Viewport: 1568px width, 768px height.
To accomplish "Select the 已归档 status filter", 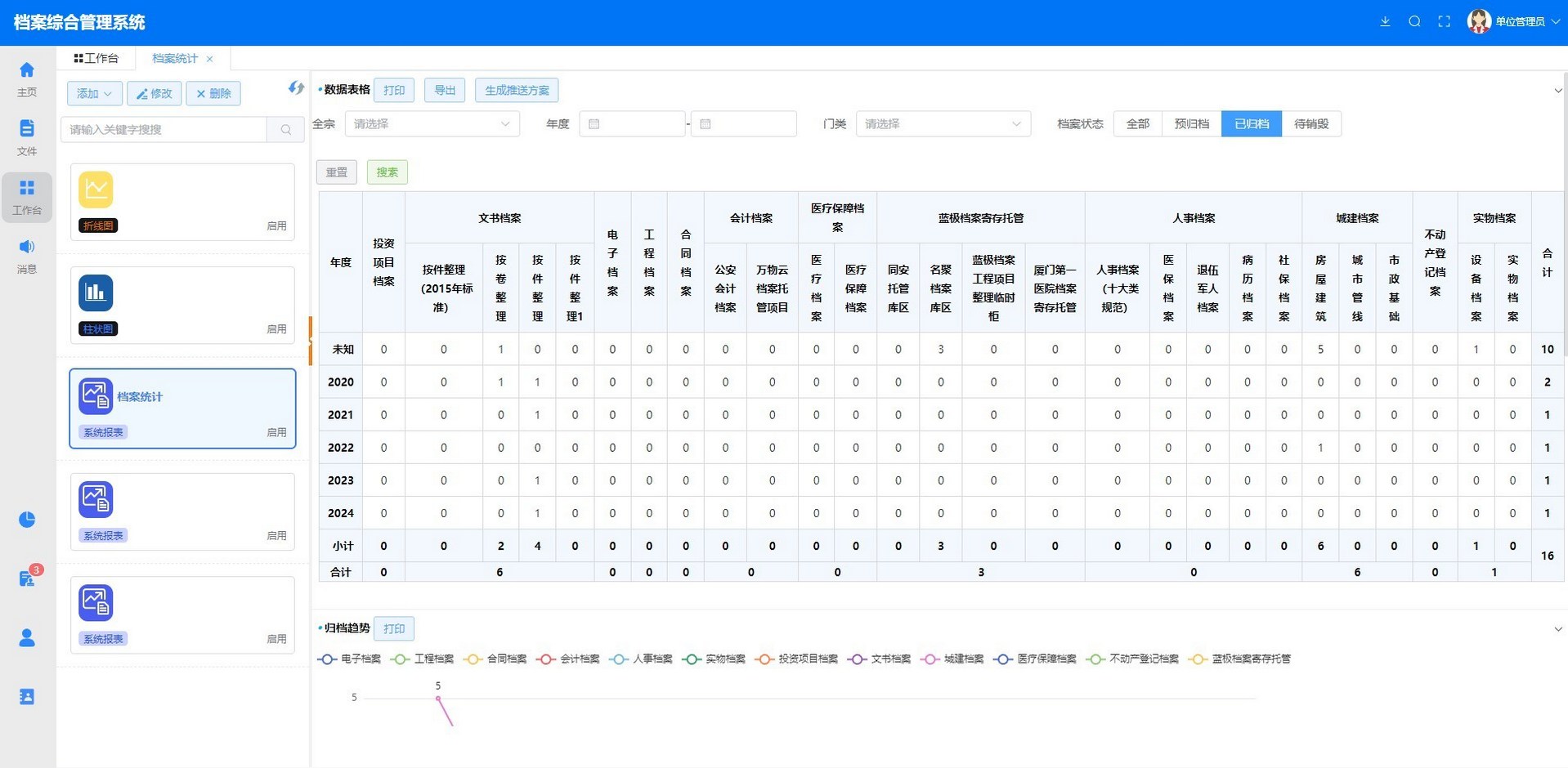I will point(1251,124).
